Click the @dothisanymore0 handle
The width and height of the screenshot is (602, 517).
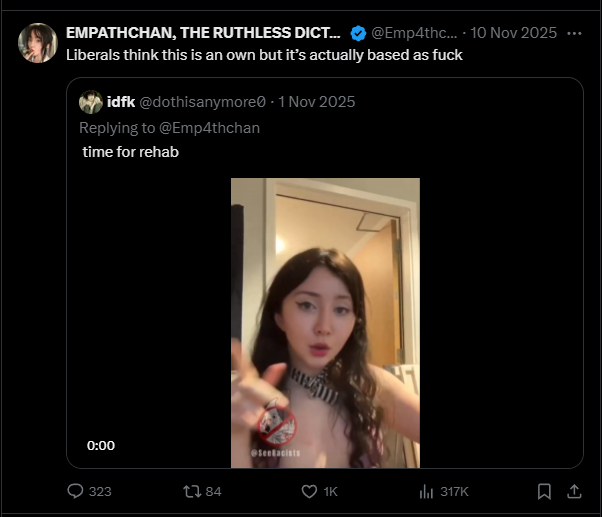pyautogui.click(x=202, y=102)
